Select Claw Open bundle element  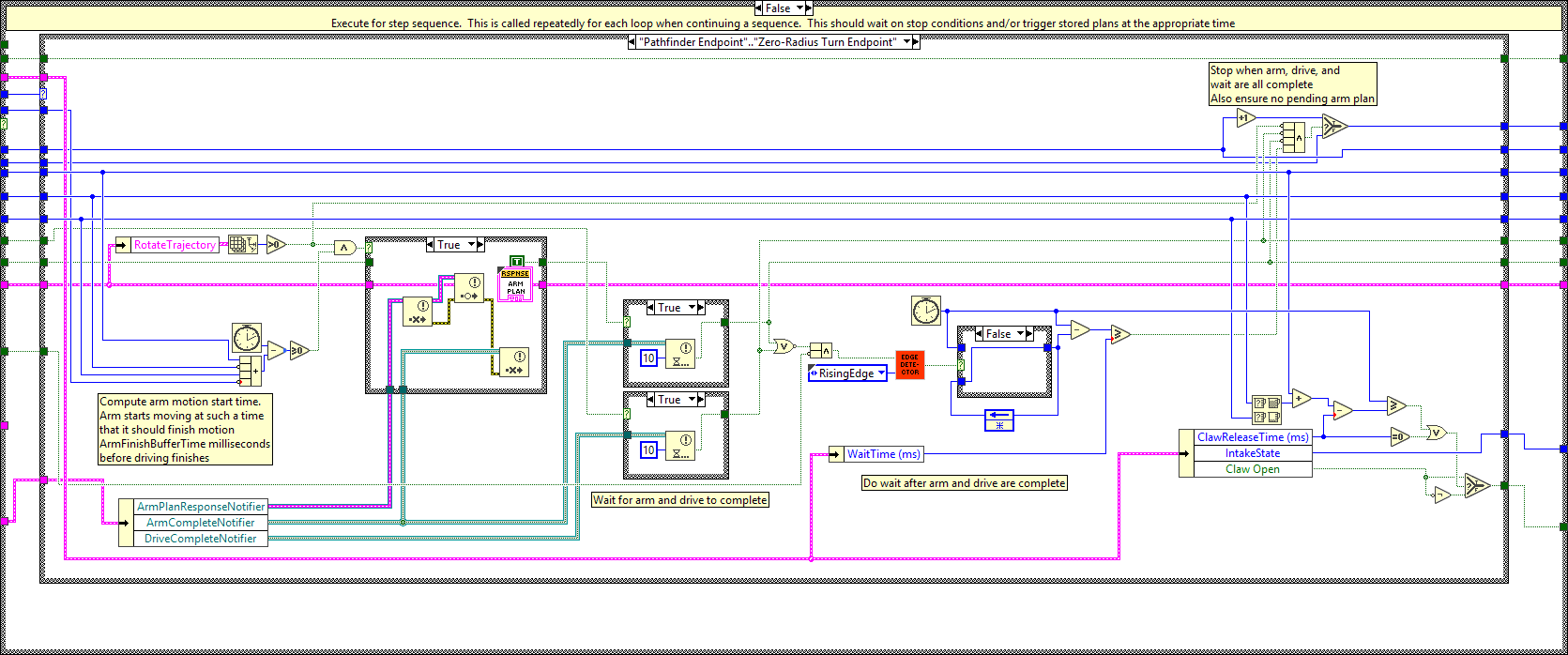point(1253,469)
